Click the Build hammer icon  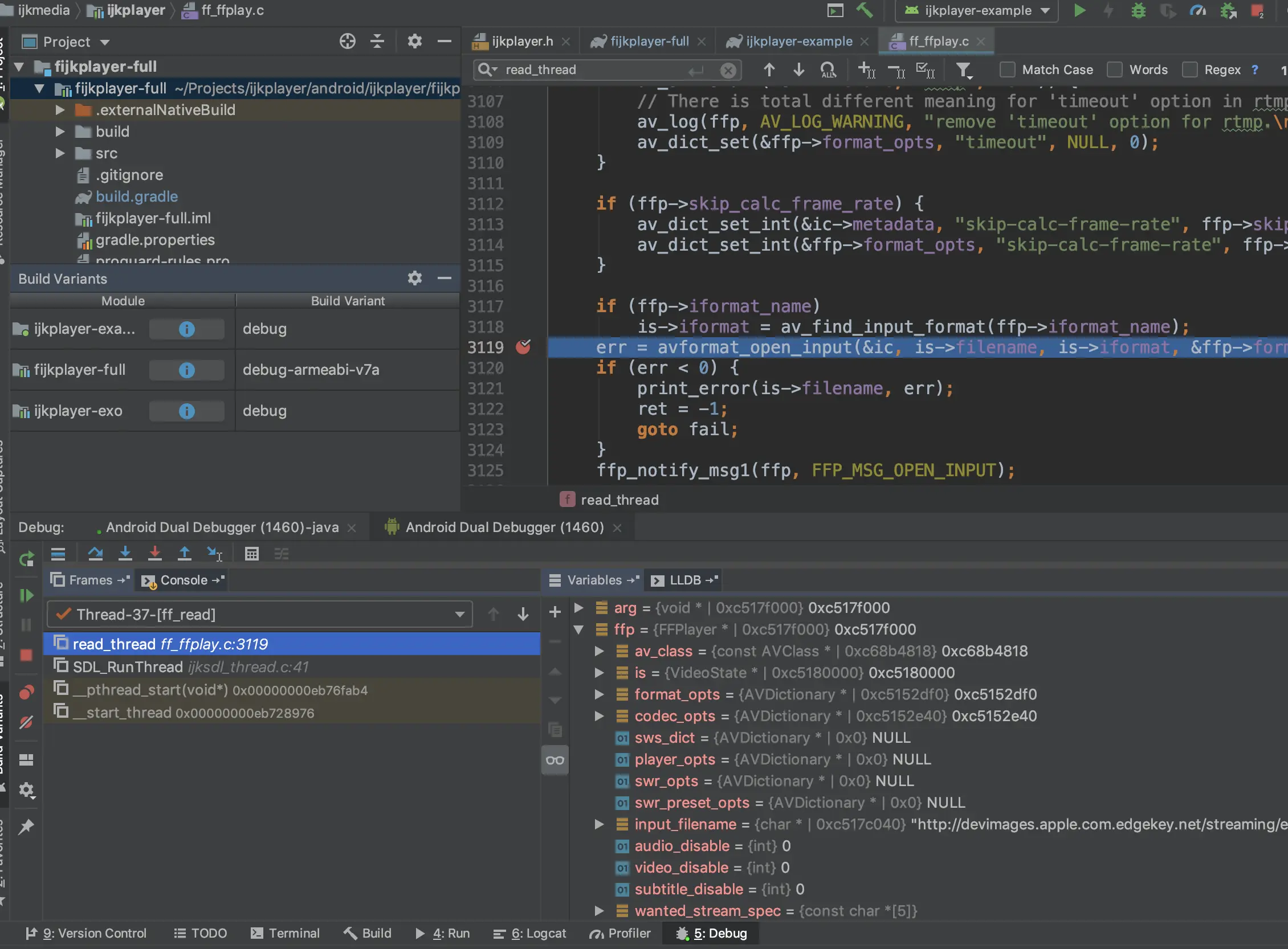click(865, 10)
